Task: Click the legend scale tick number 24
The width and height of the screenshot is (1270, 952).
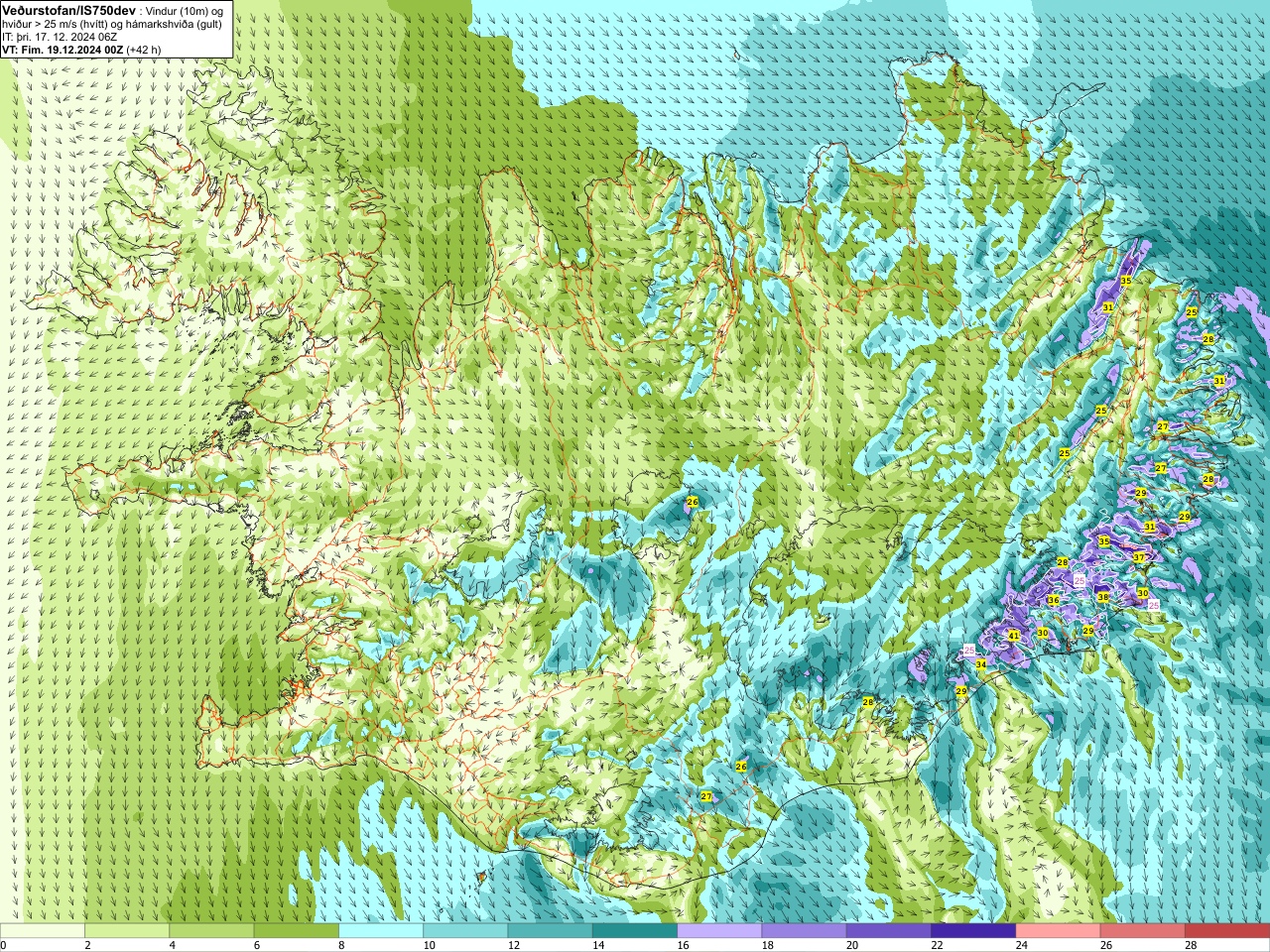Action: (1023, 945)
